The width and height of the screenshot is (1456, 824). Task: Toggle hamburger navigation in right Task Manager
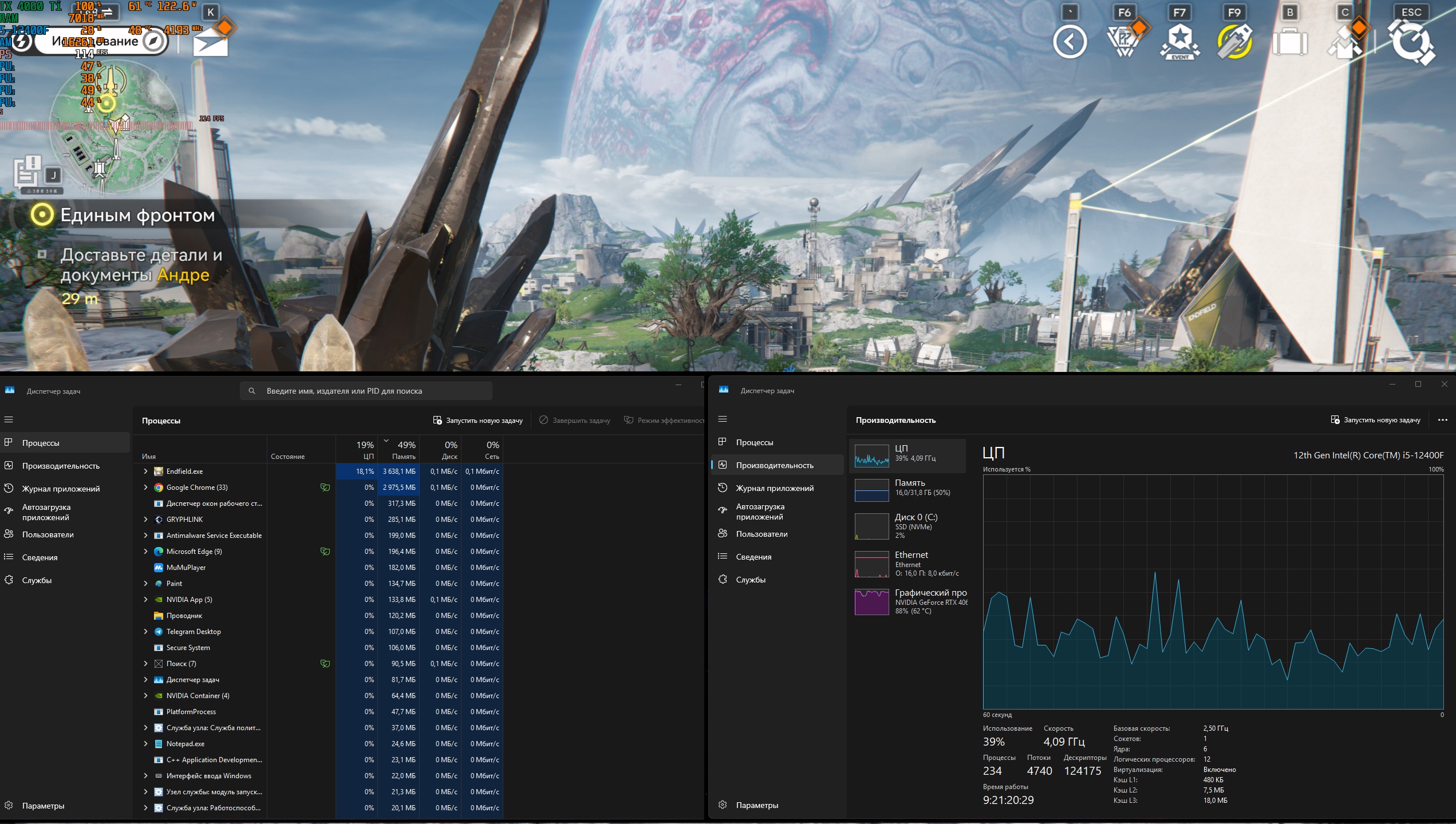[x=723, y=419]
